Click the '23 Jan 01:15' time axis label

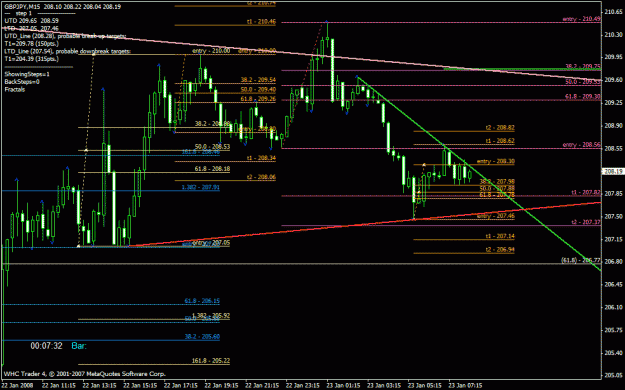coord(343,386)
